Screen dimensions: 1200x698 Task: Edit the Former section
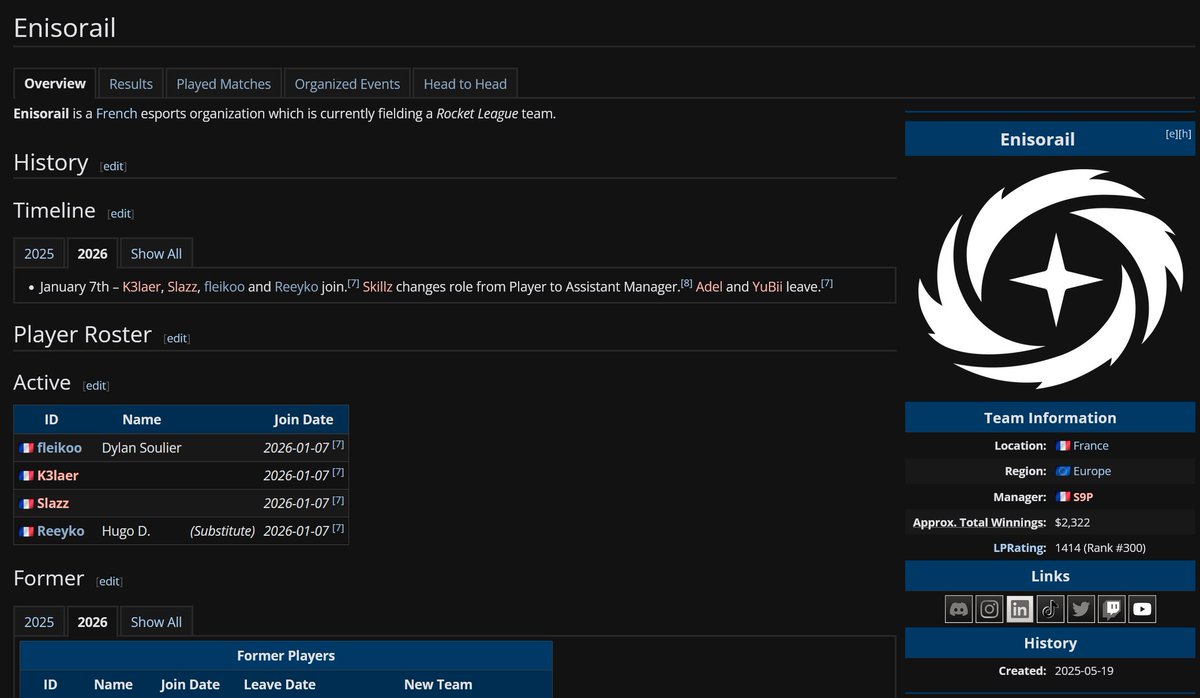coord(109,582)
